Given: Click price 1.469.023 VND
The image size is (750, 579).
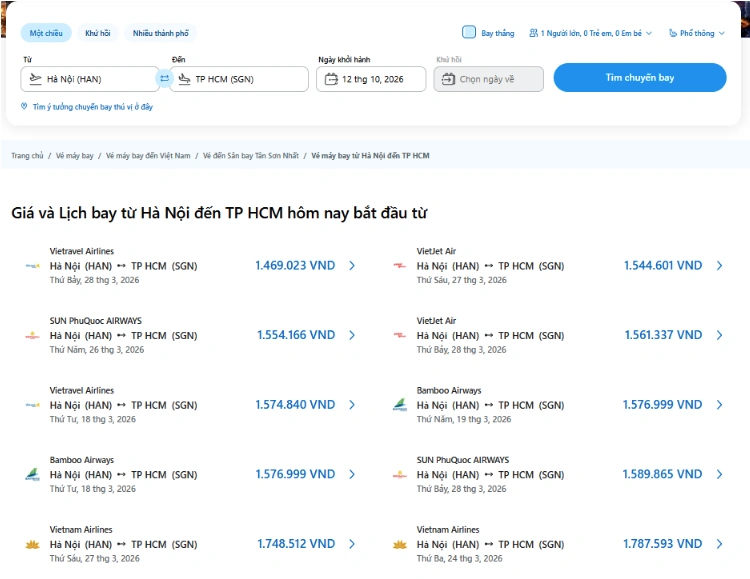Looking at the screenshot, I should [295, 266].
